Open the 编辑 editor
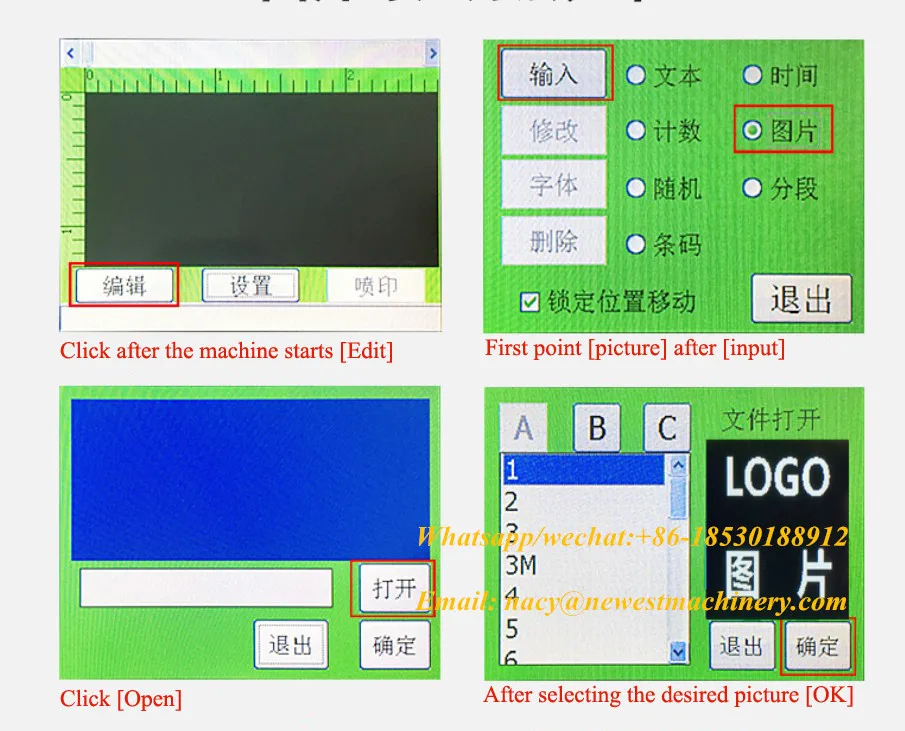The width and height of the screenshot is (905, 731). pyautogui.click(x=124, y=285)
